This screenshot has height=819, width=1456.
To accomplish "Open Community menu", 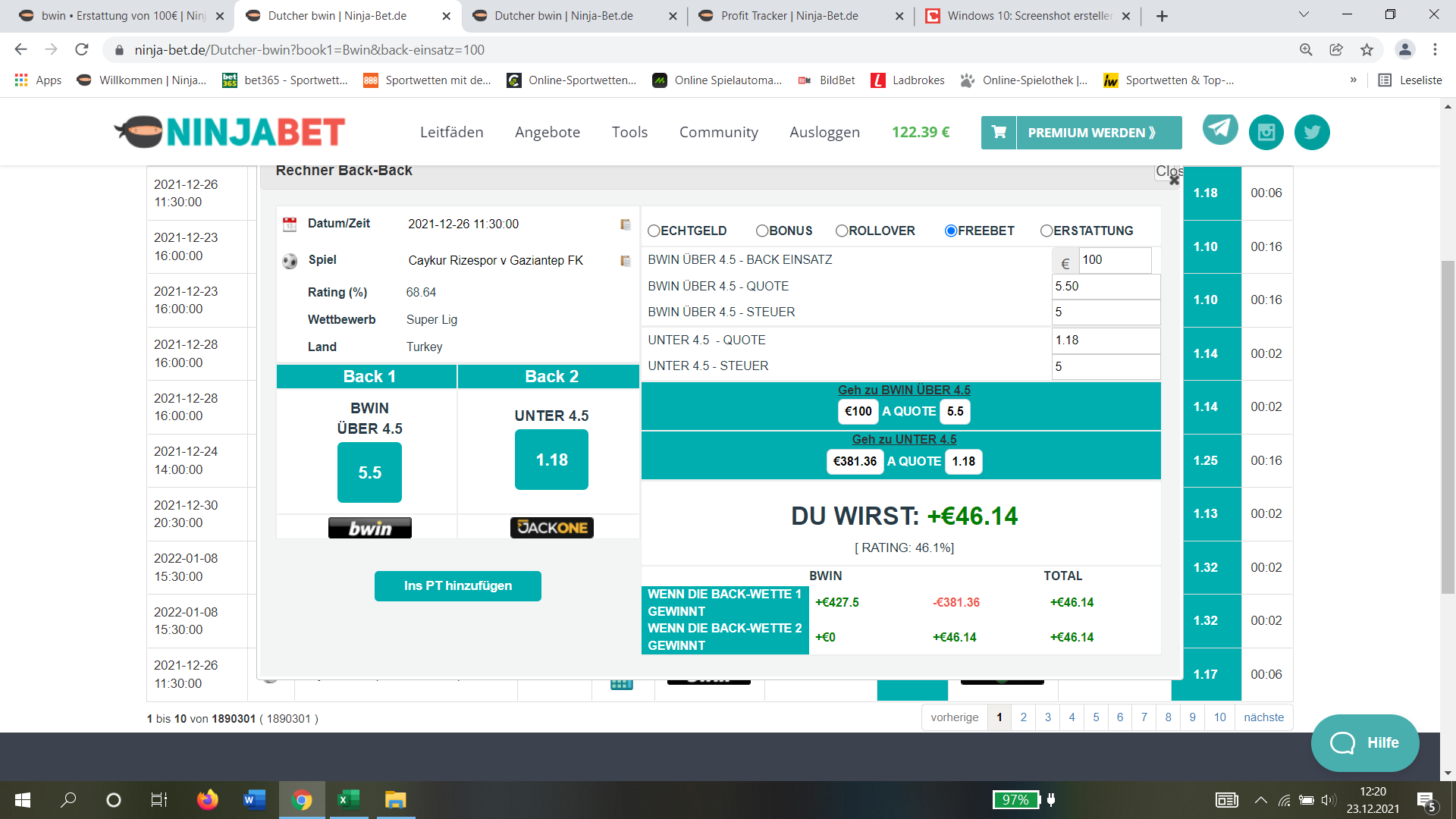I will pos(719,132).
